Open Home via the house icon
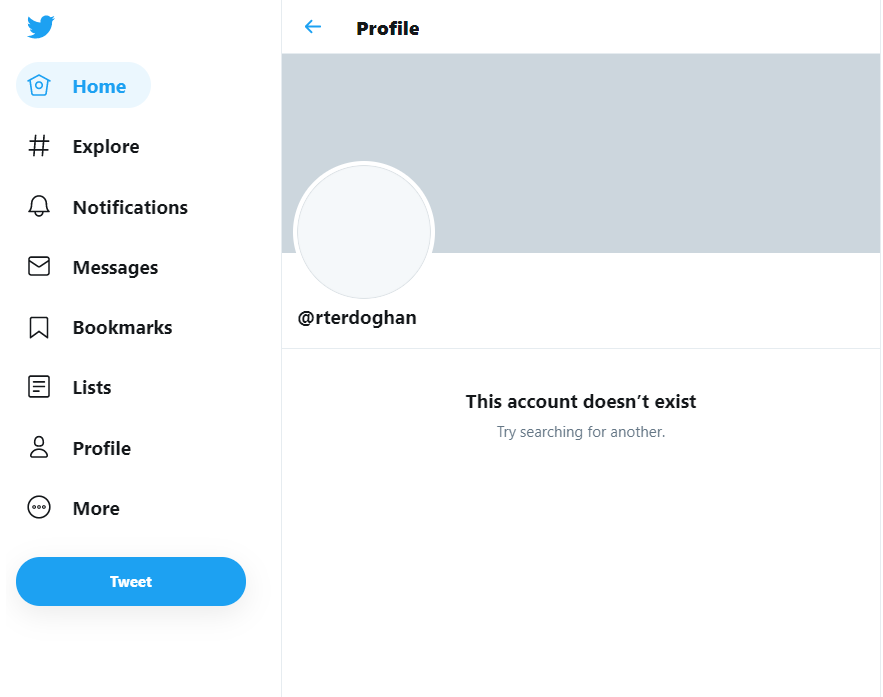The width and height of the screenshot is (883, 697). click(39, 86)
